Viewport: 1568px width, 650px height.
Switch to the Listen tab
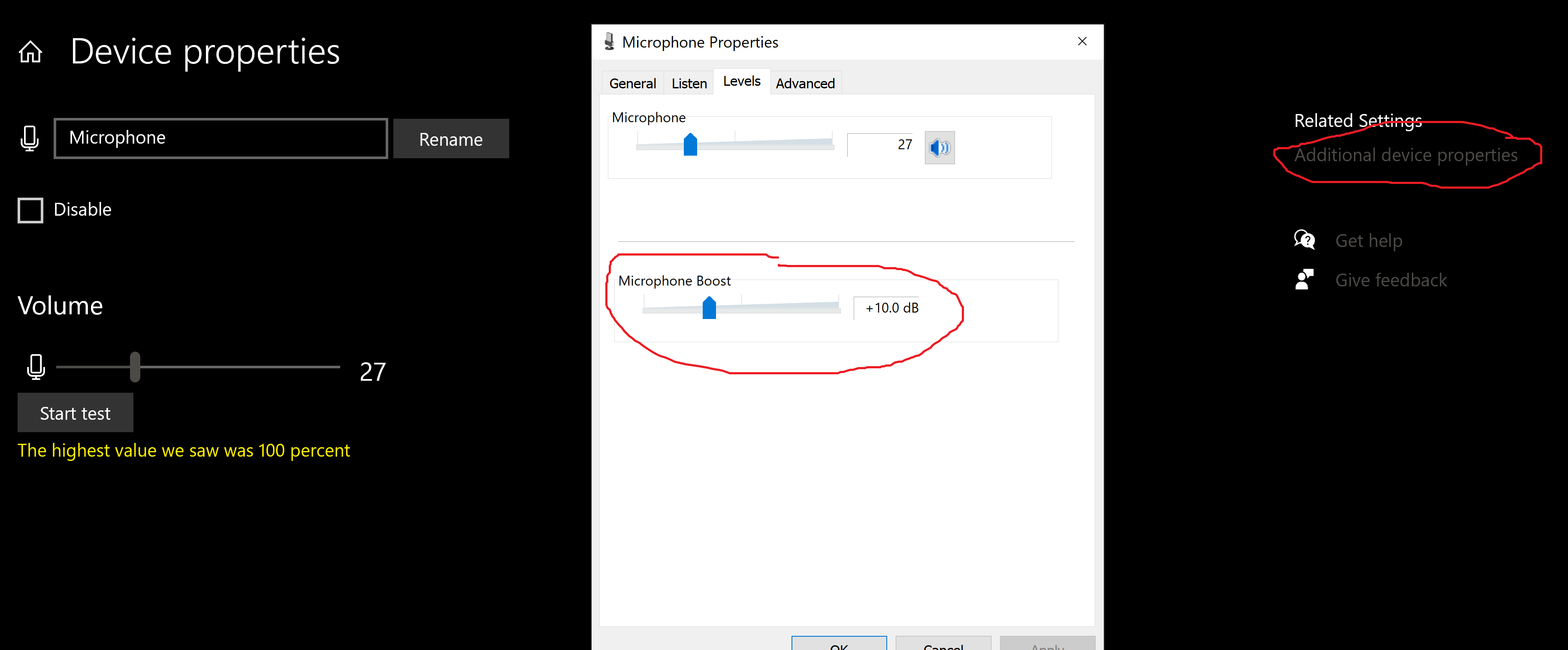click(x=689, y=83)
